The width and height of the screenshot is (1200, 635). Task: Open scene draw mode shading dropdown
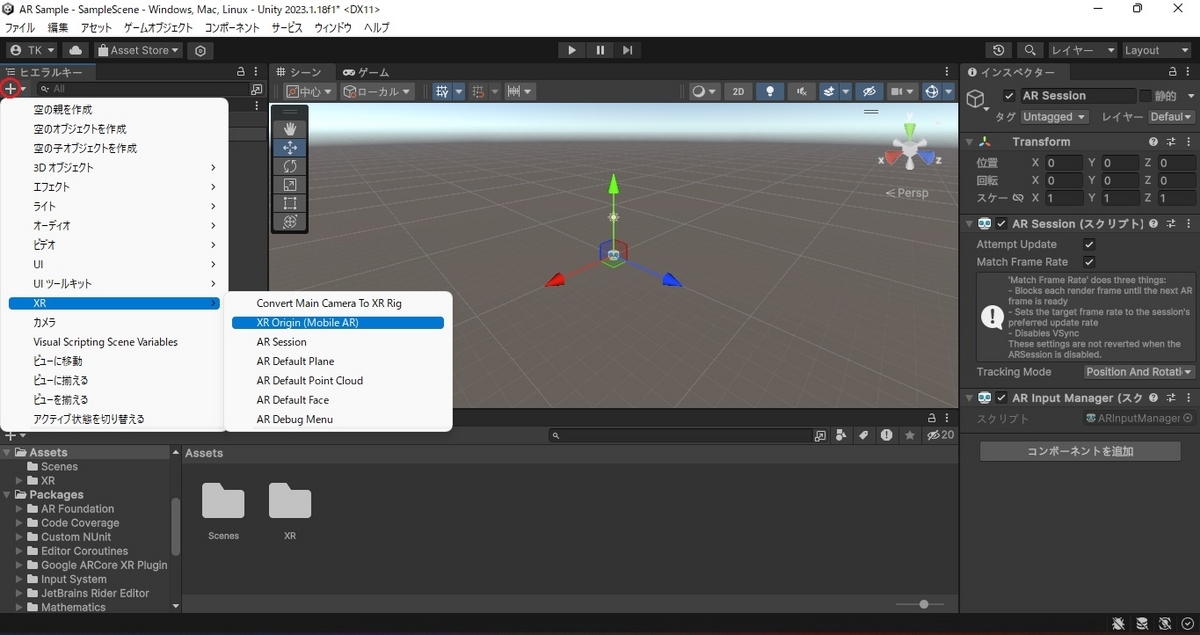click(704, 91)
